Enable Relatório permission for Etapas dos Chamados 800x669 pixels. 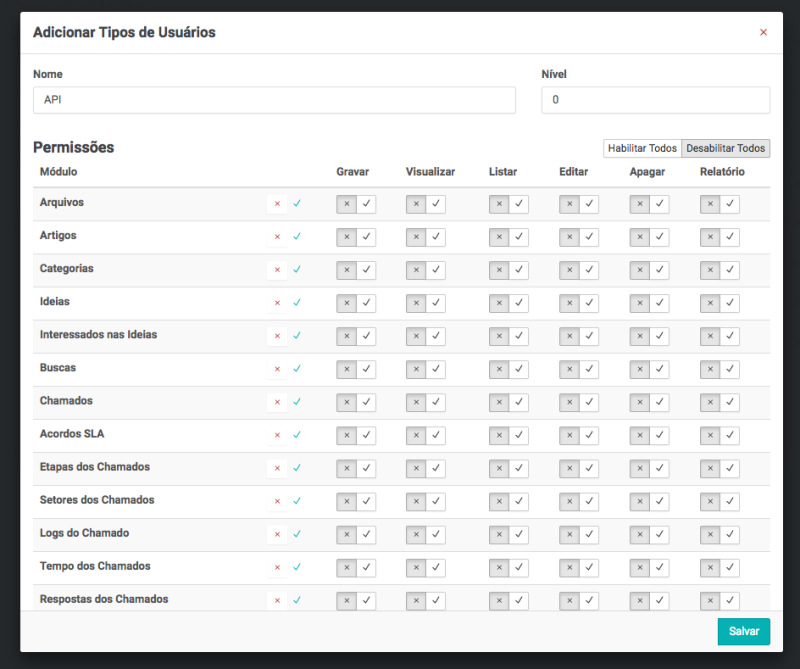[x=730, y=468]
